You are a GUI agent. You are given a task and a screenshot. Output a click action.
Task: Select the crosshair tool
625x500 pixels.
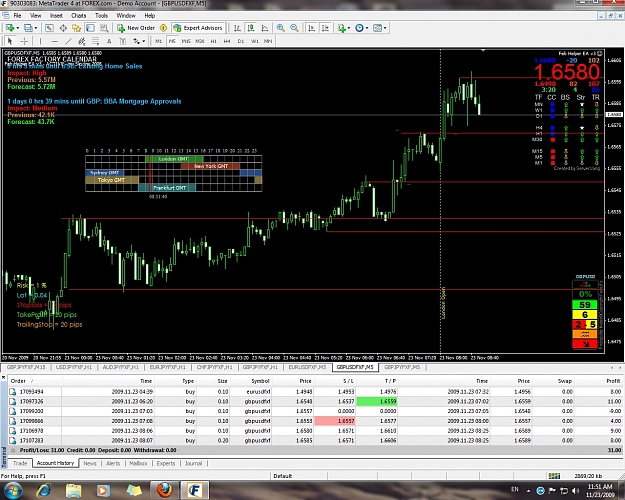point(24,41)
